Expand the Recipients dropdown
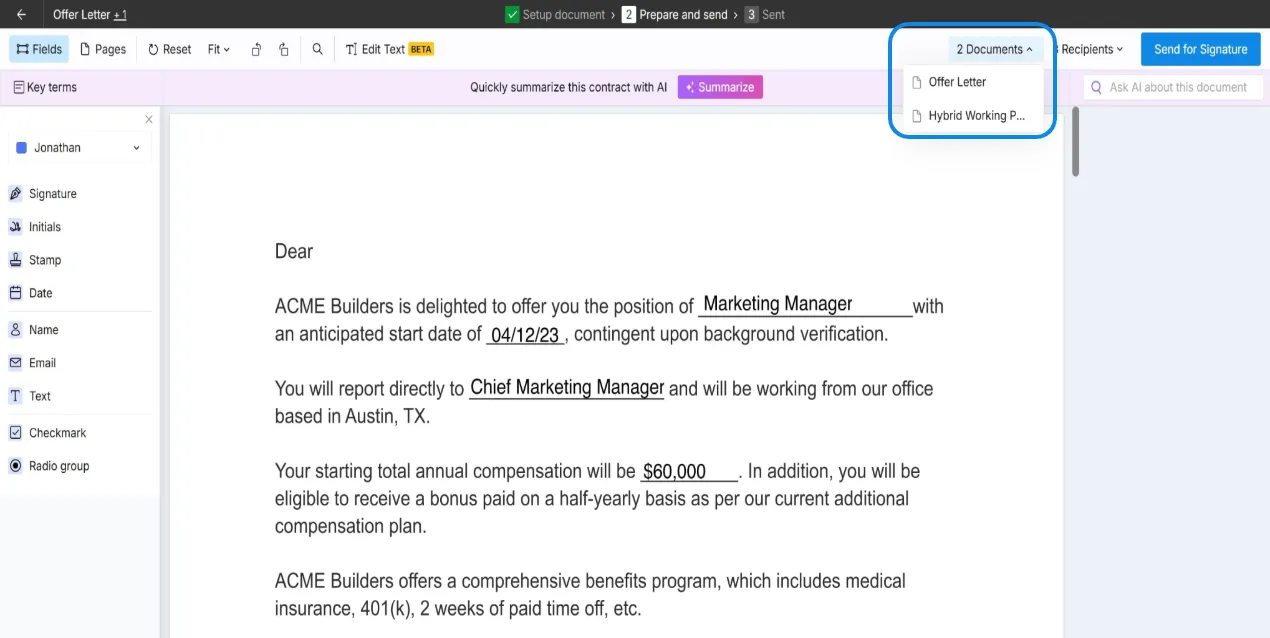1270x638 pixels. [1090, 49]
